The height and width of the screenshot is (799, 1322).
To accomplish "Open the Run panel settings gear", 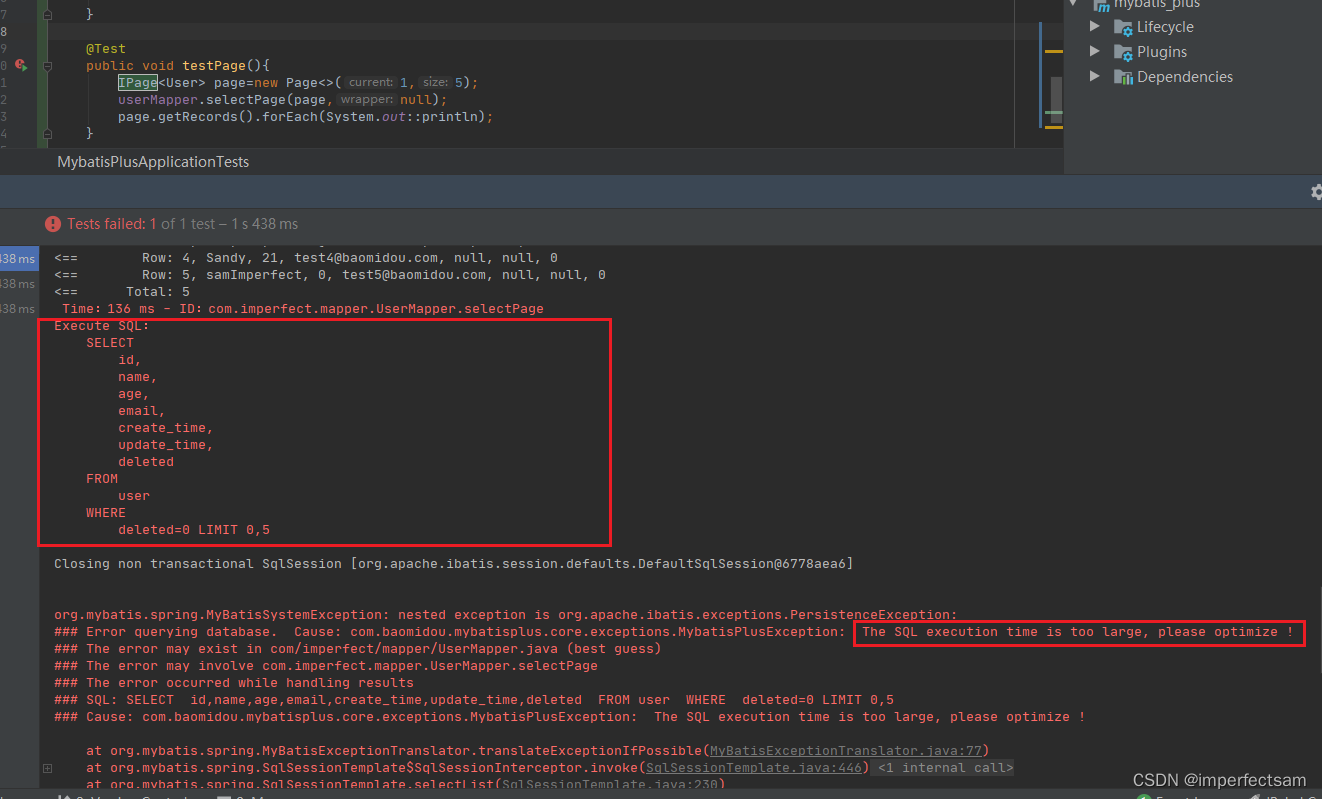I will [1316, 191].
